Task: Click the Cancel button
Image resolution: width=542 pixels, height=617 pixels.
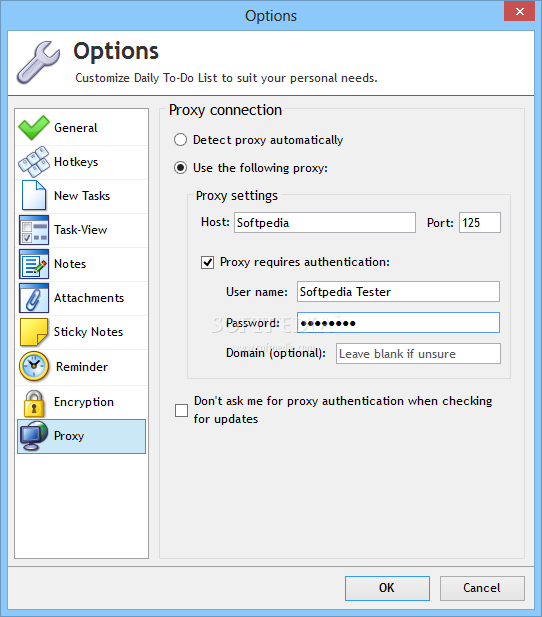Action: click(482, 588)
